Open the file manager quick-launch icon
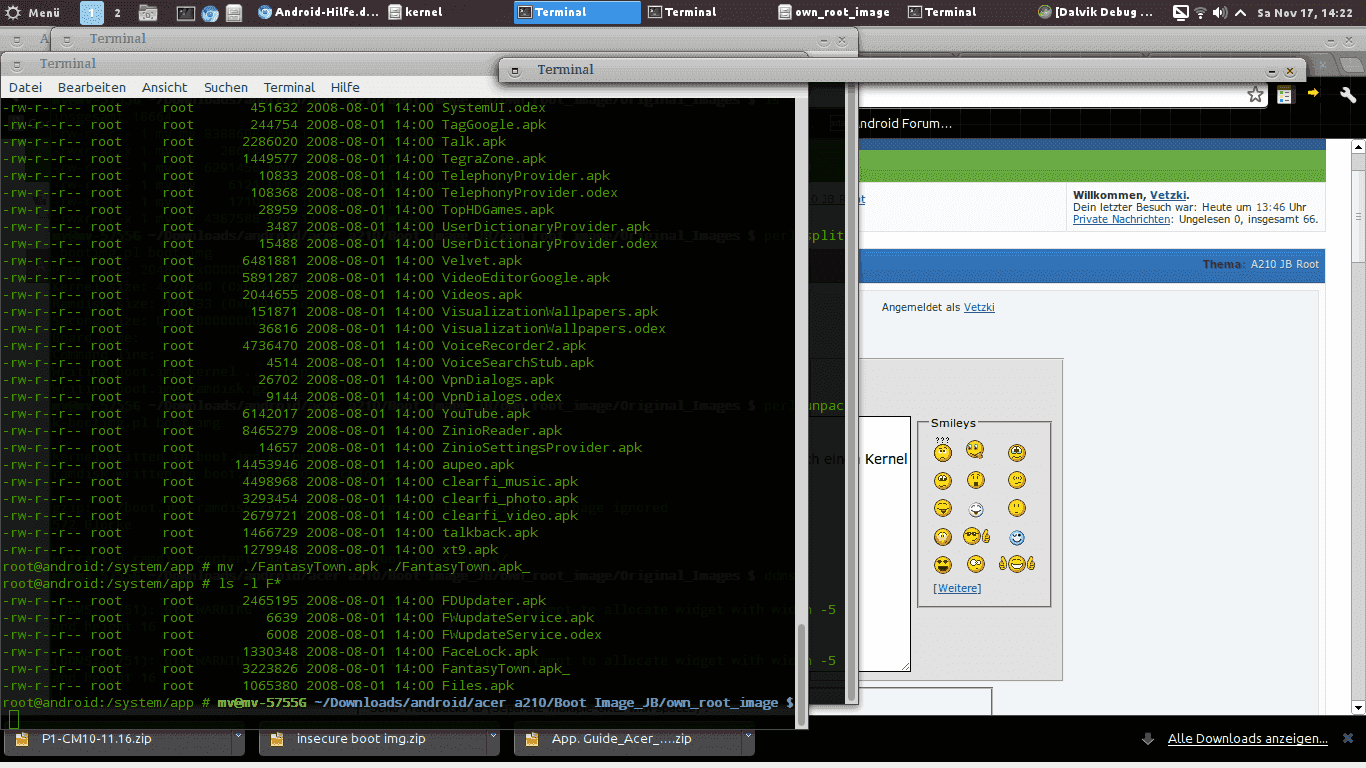Image resolution: width=1366 pixels, height=768 pixels. pos(233,13)
